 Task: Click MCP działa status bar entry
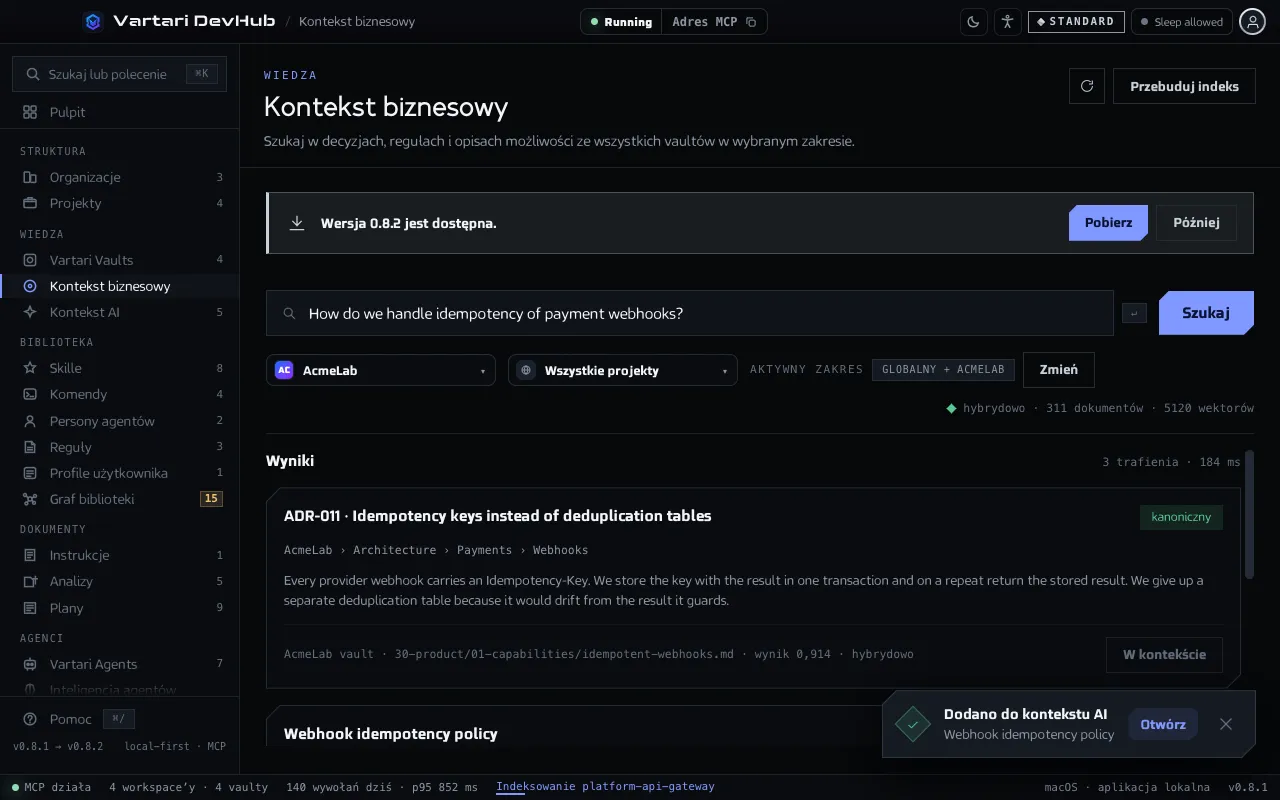tap(51, 787)
